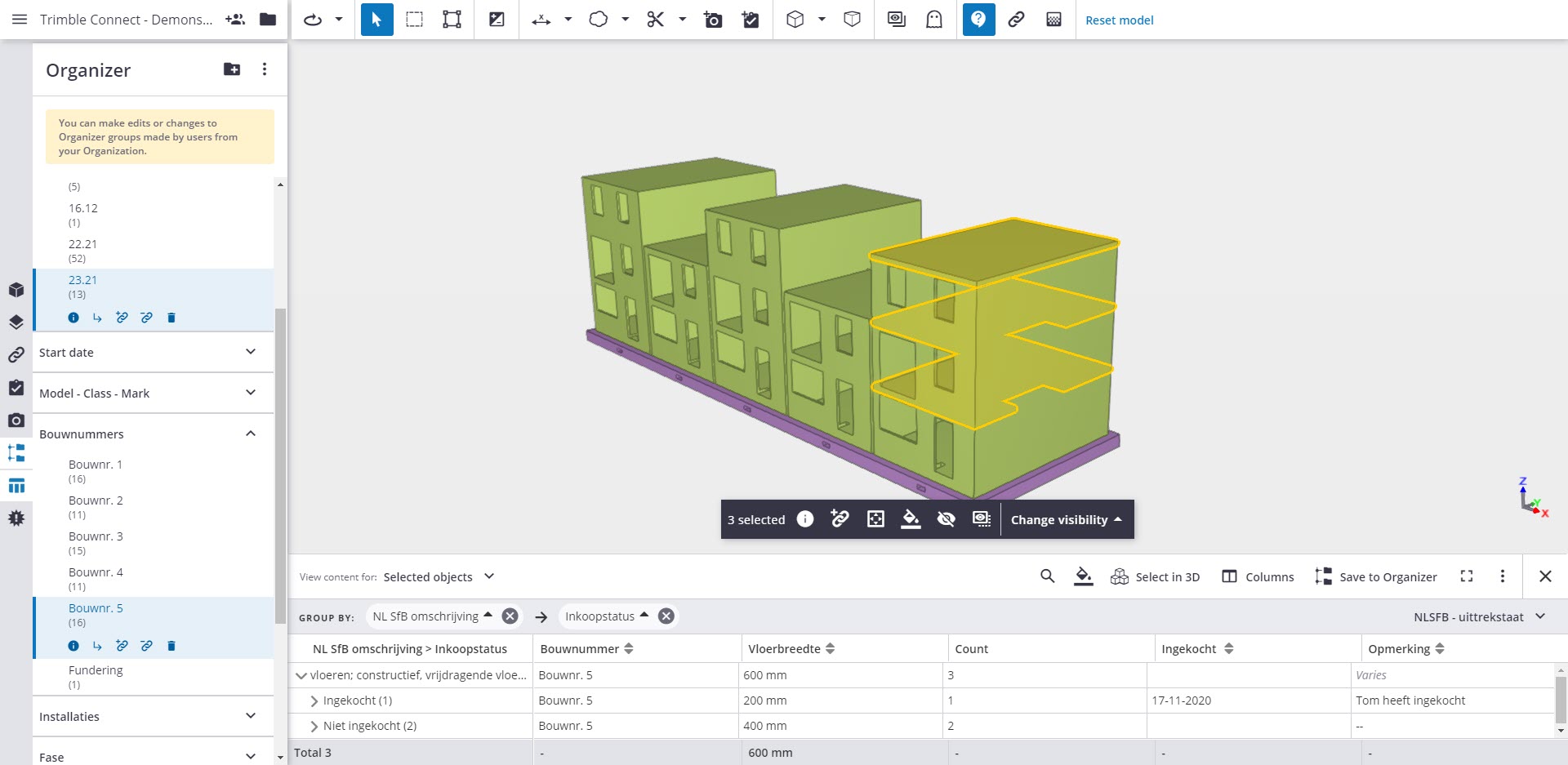This screenshot has height=765, width=1568.
Task: Open the hamburger main menu
Action: (20, 20)
